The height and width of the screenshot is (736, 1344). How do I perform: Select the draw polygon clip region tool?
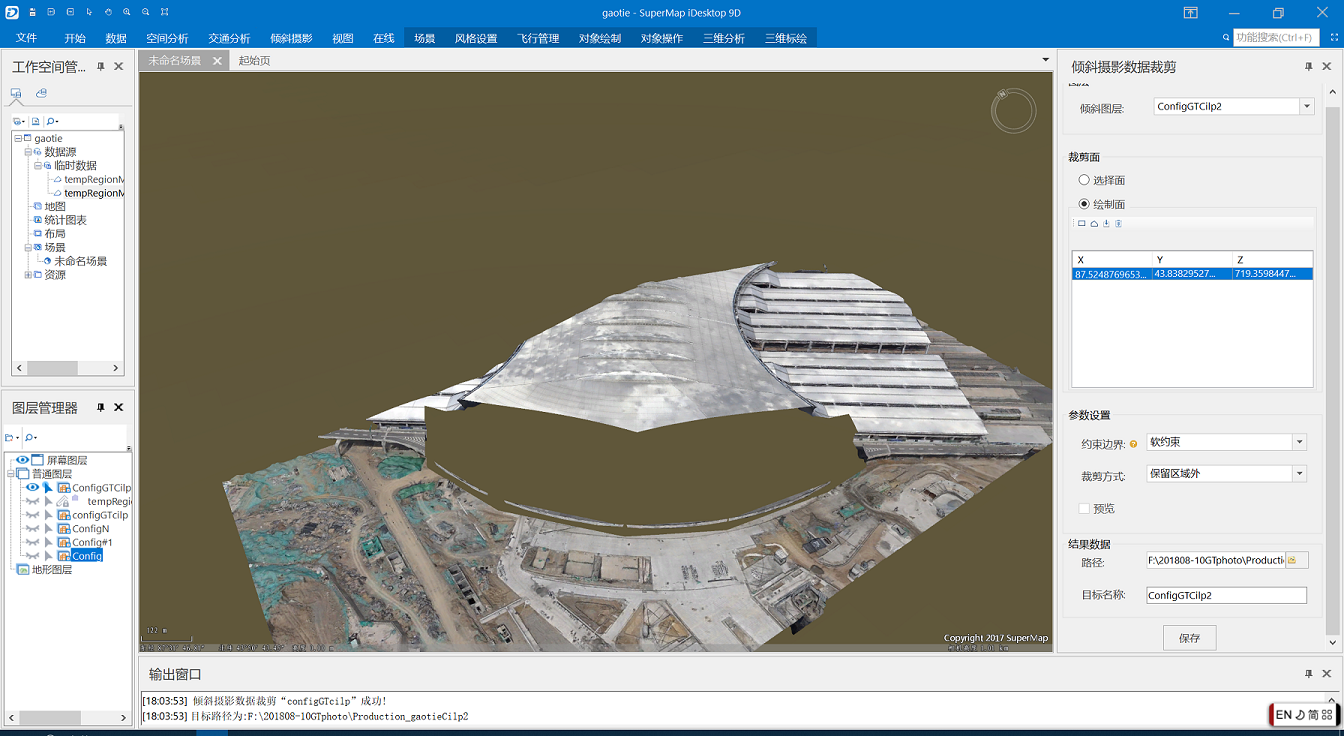pos(1094,223)
